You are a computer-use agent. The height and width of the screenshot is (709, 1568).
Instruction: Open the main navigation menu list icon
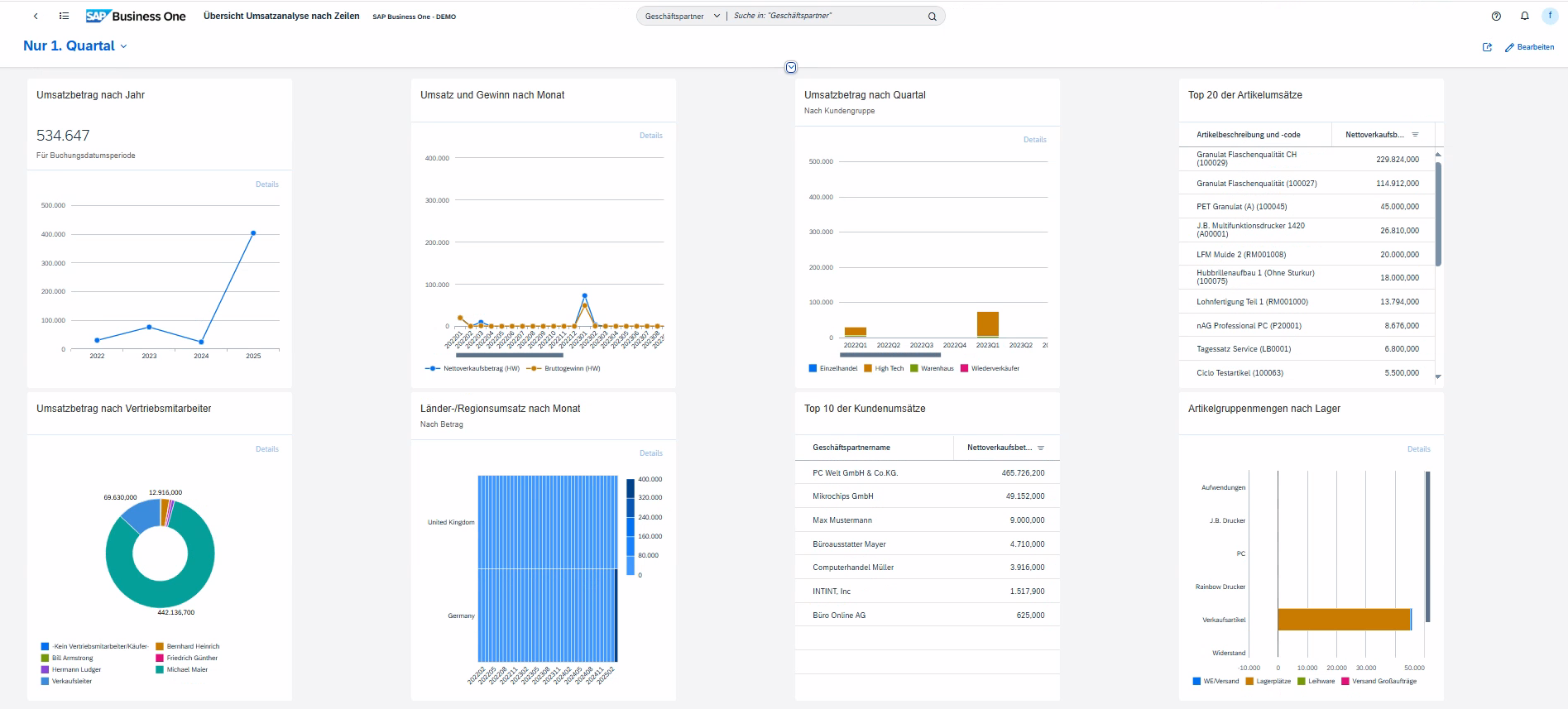tap(64, 17)
